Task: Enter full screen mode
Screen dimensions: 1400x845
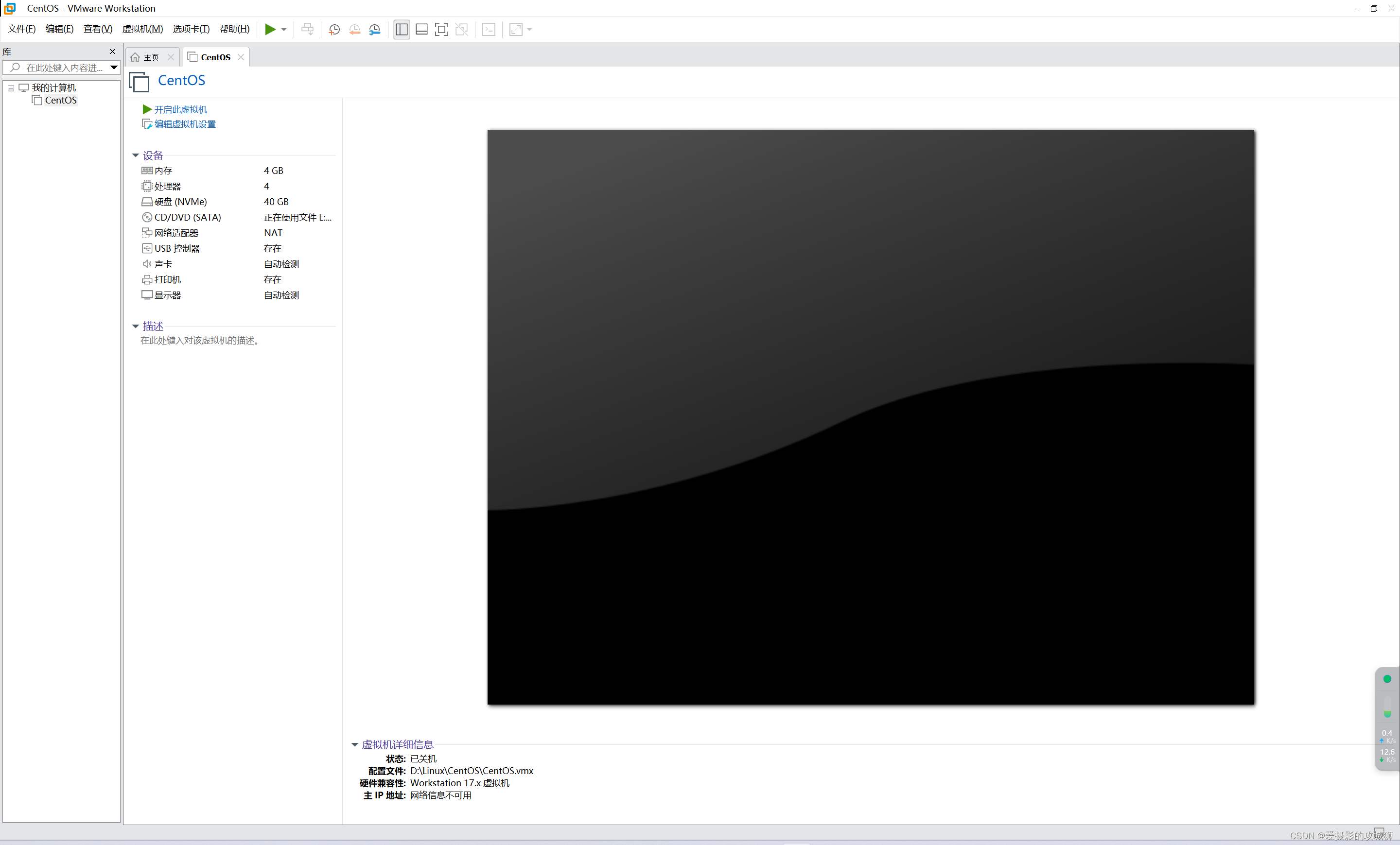Action: click(441, 30)
